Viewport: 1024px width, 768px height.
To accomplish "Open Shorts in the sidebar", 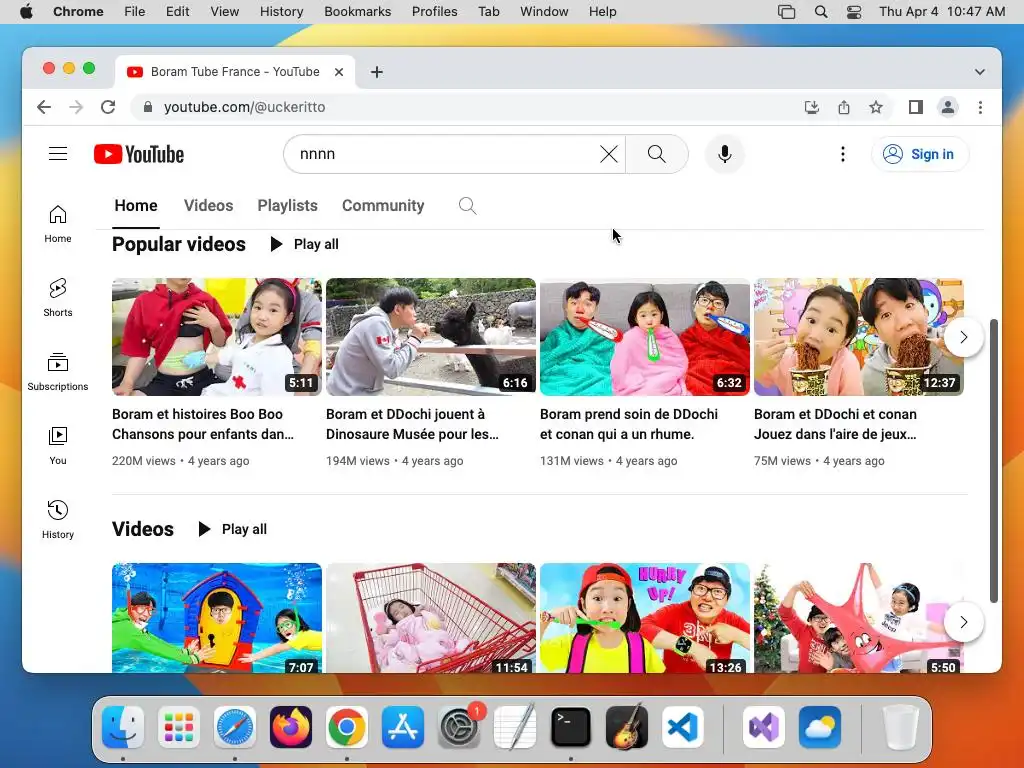I will (58, 298).
